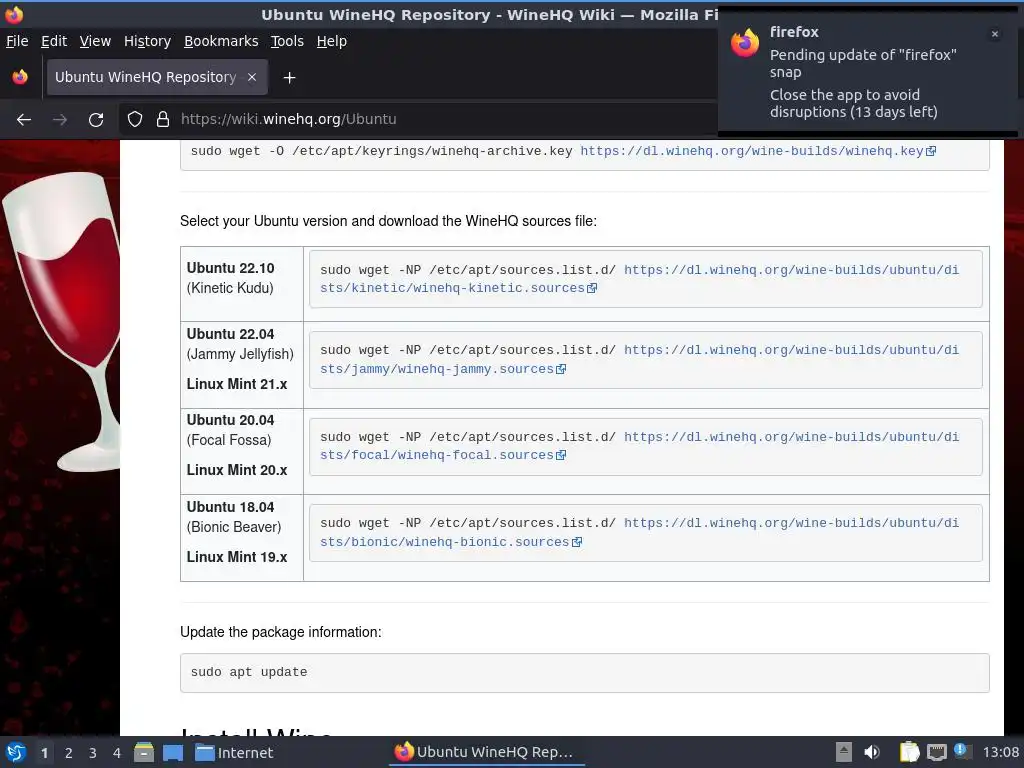Focus the URL address bar
The image size is (1024, 768).
coord(418,120)
